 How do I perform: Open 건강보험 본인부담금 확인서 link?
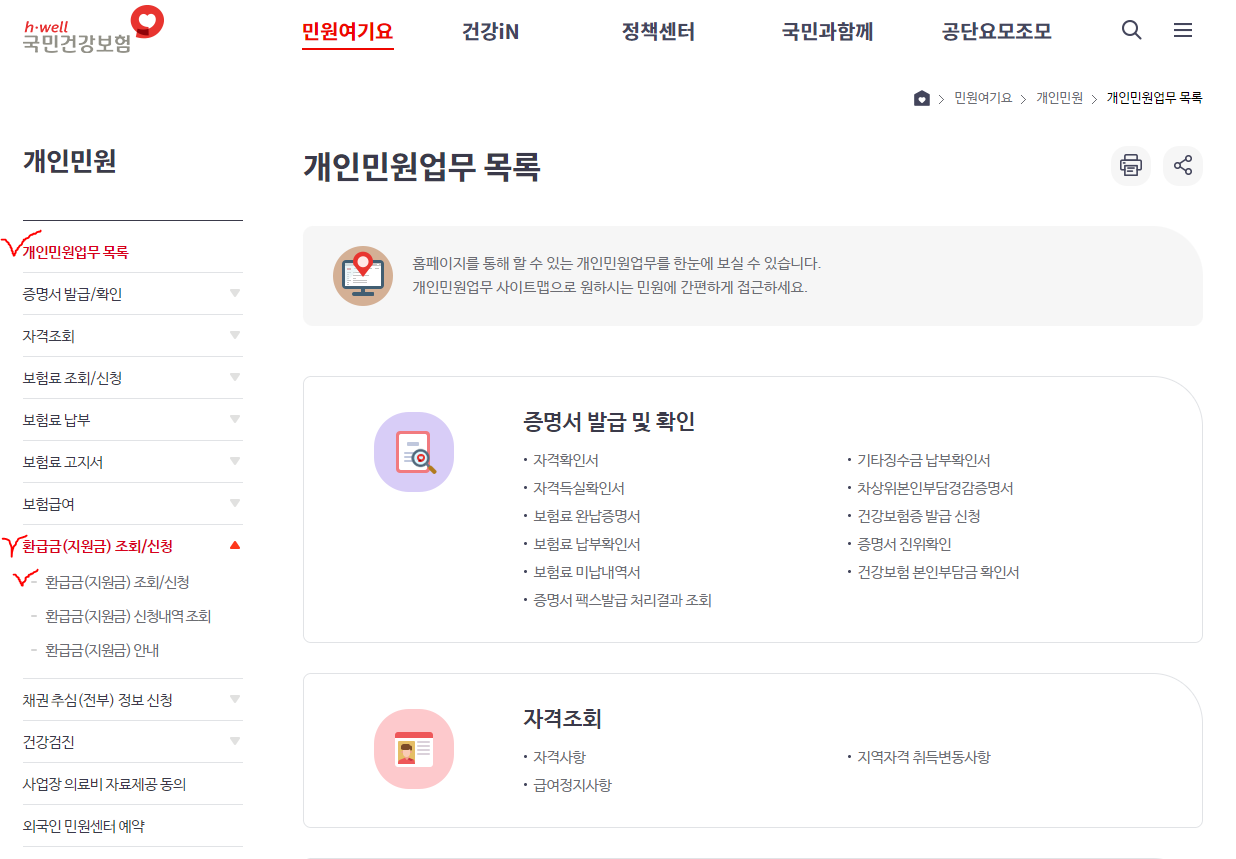938,572
